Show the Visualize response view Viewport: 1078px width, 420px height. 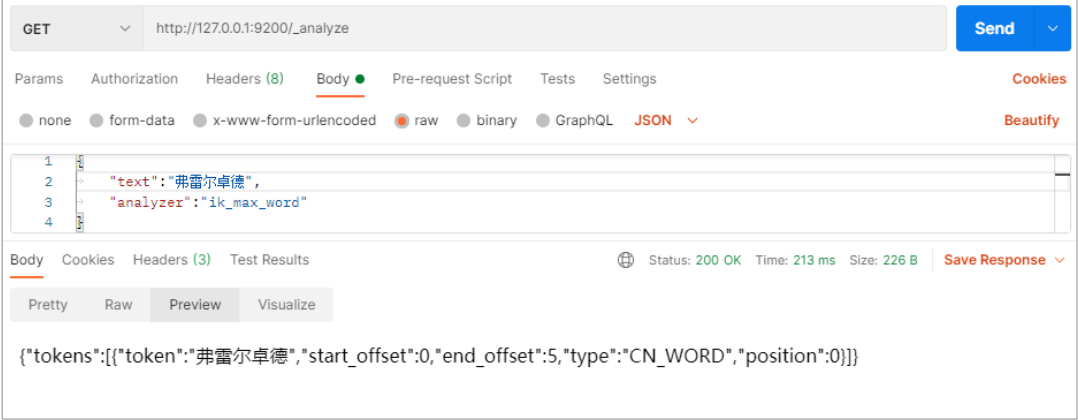(x=286, y=305)
